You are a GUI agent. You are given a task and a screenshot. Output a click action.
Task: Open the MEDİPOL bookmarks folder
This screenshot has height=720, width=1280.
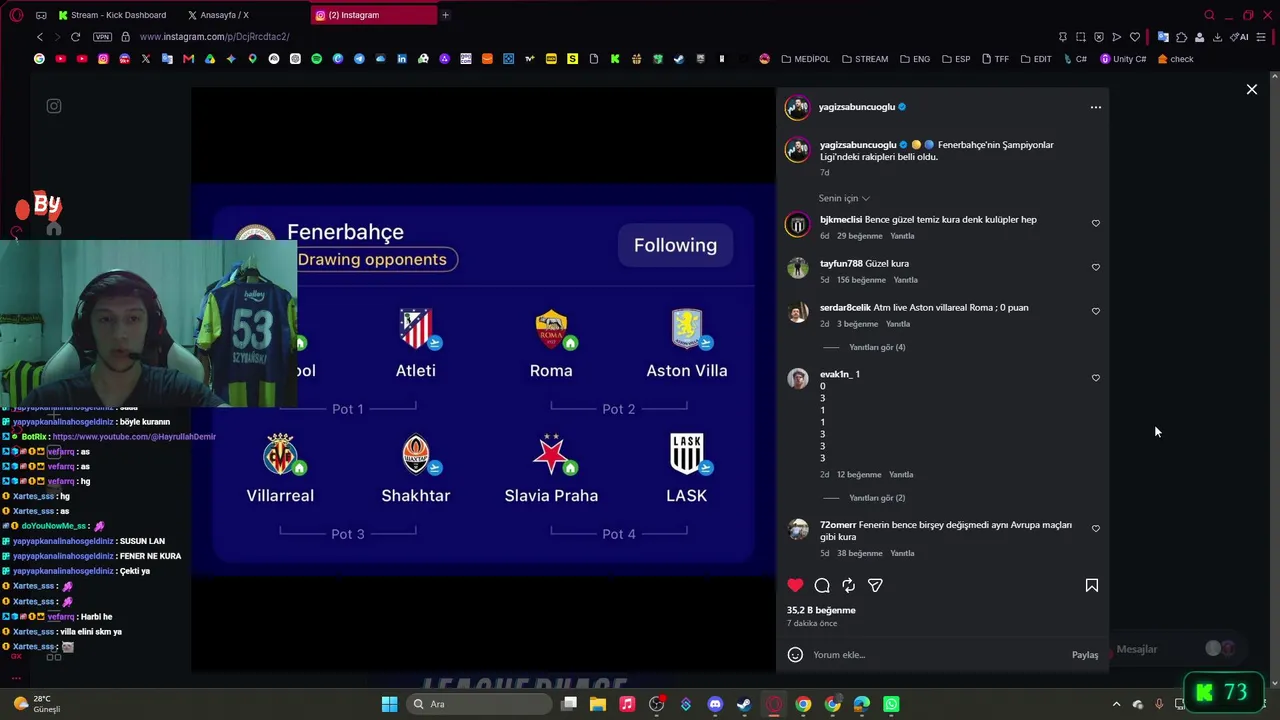point(806,59)
